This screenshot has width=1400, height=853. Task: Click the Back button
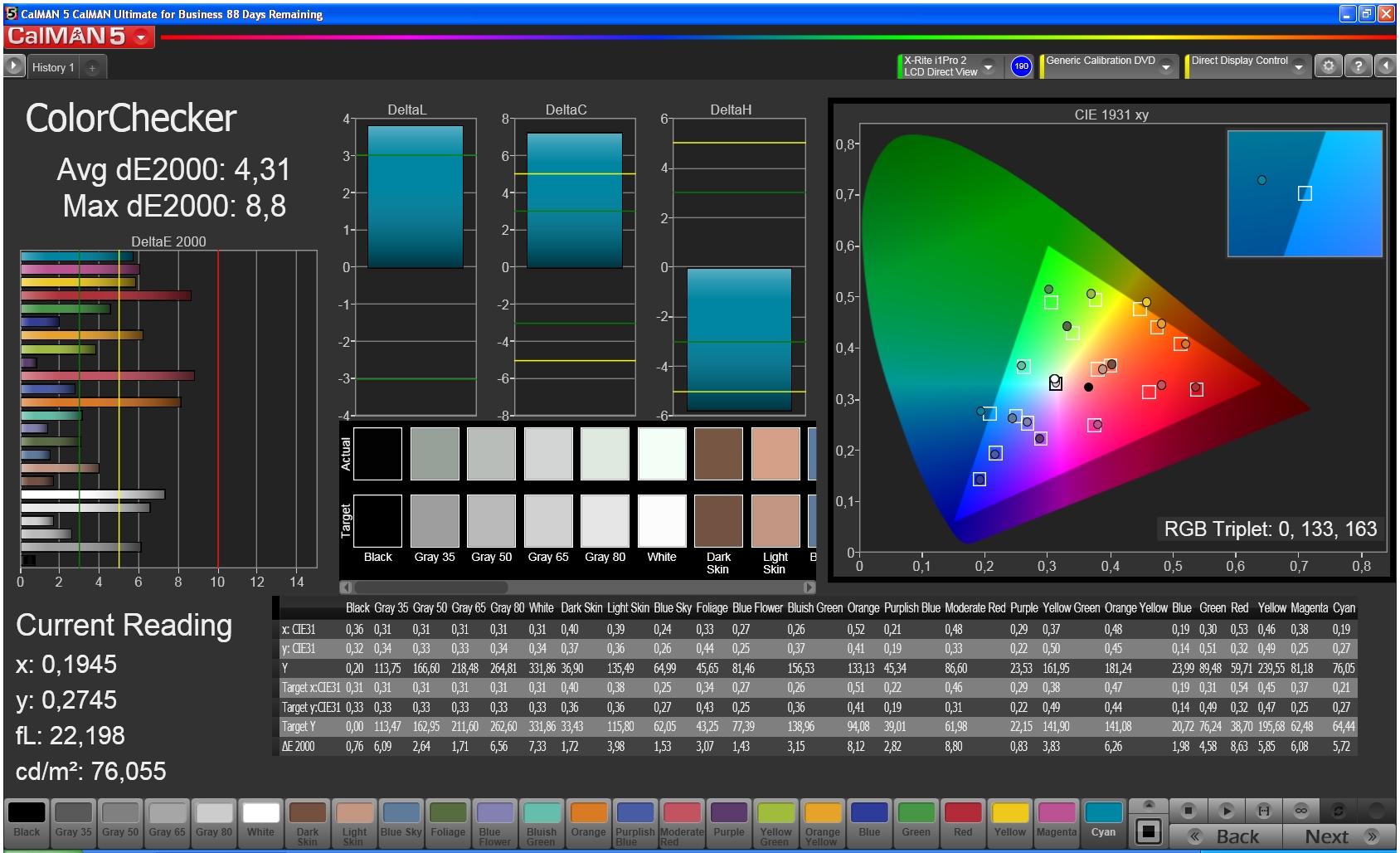pyautogui.click(x=1226, y=836)
